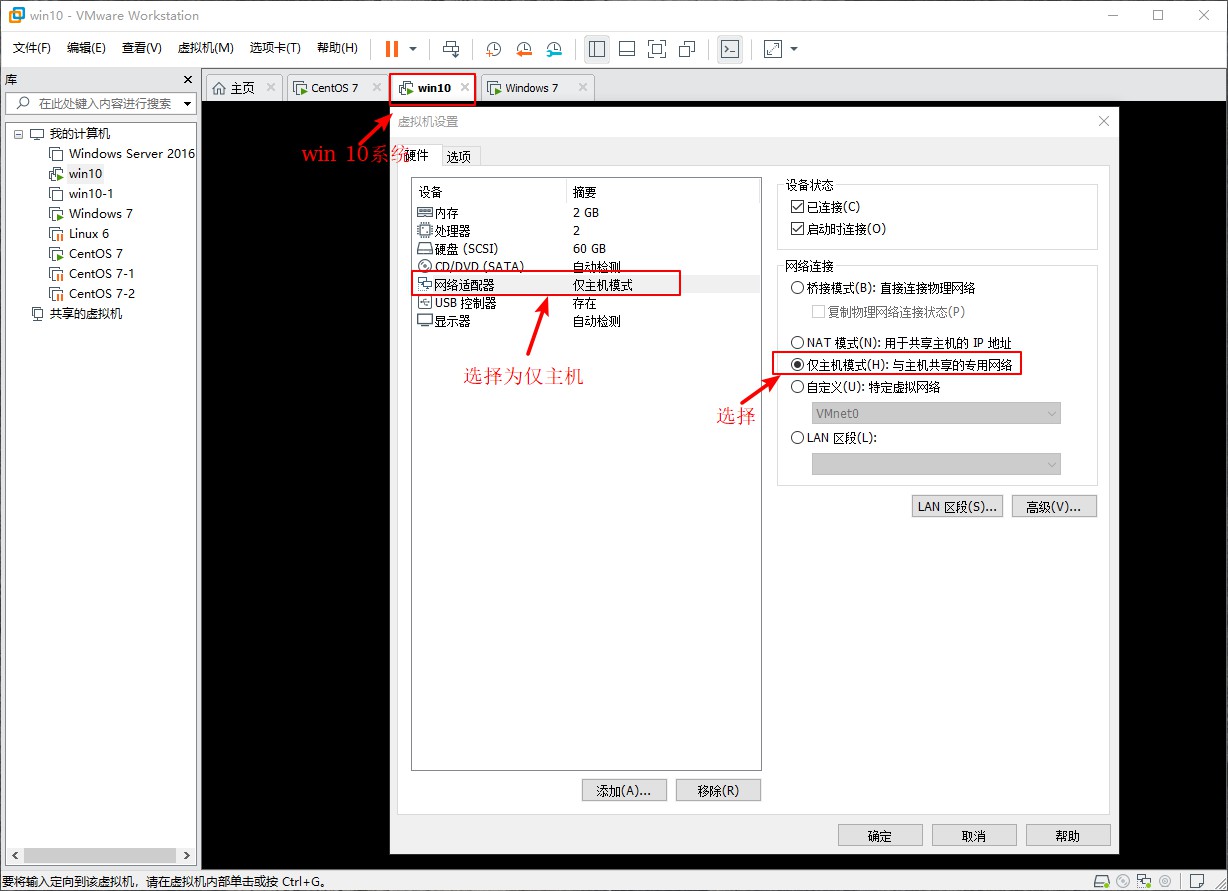Select win10-1 in the library tree
Screen dimensions: 1228x891
pyautogui.click(x=90, y=194)
